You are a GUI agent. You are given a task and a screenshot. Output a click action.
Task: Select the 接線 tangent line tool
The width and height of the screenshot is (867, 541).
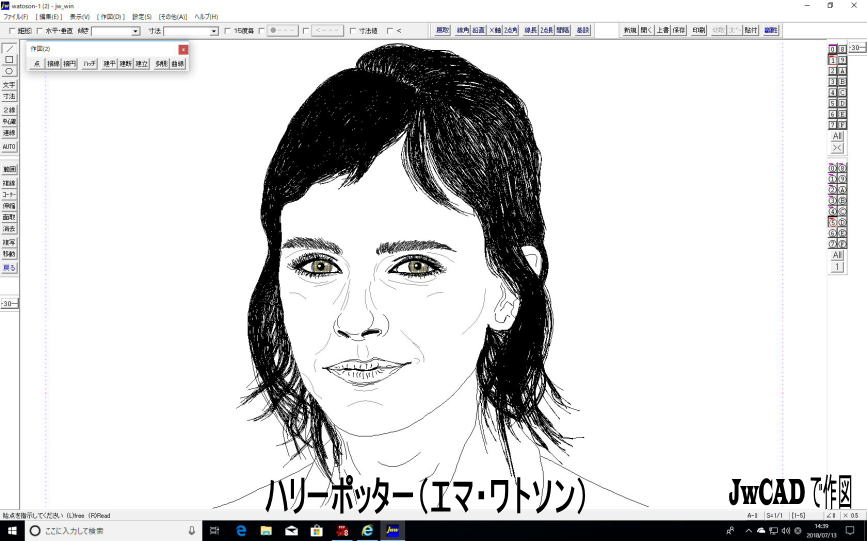(x=53, y=64)
